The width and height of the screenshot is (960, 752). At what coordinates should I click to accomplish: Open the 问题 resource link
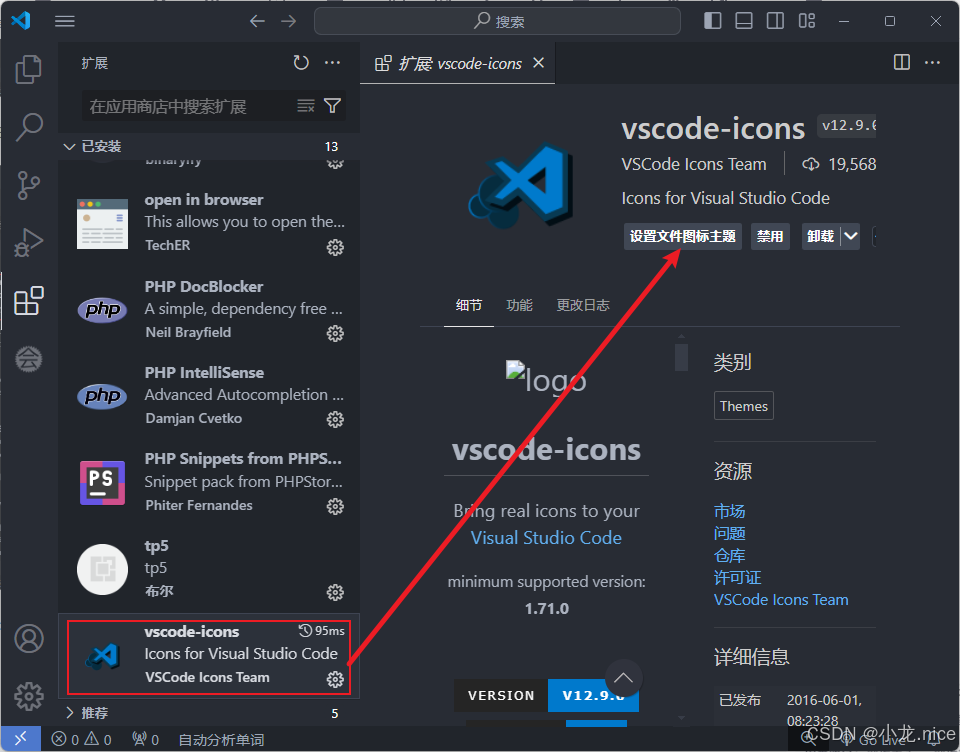729,533
